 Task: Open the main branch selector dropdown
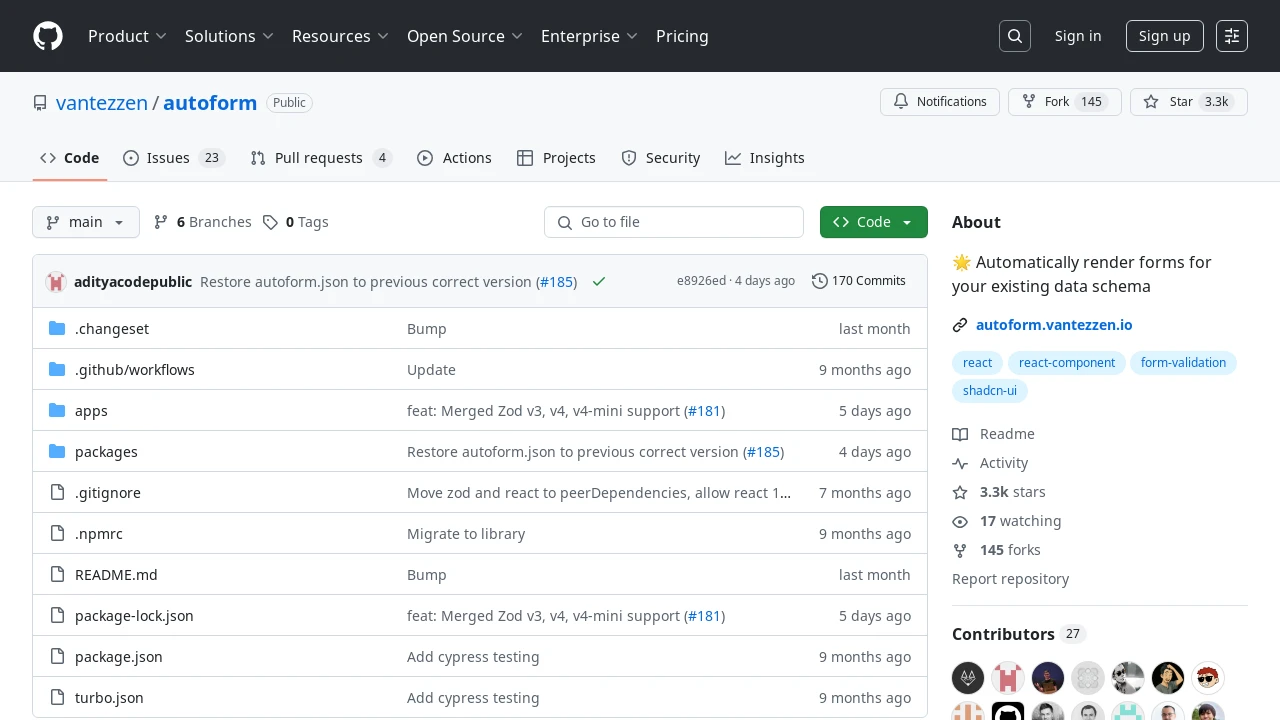86,222
